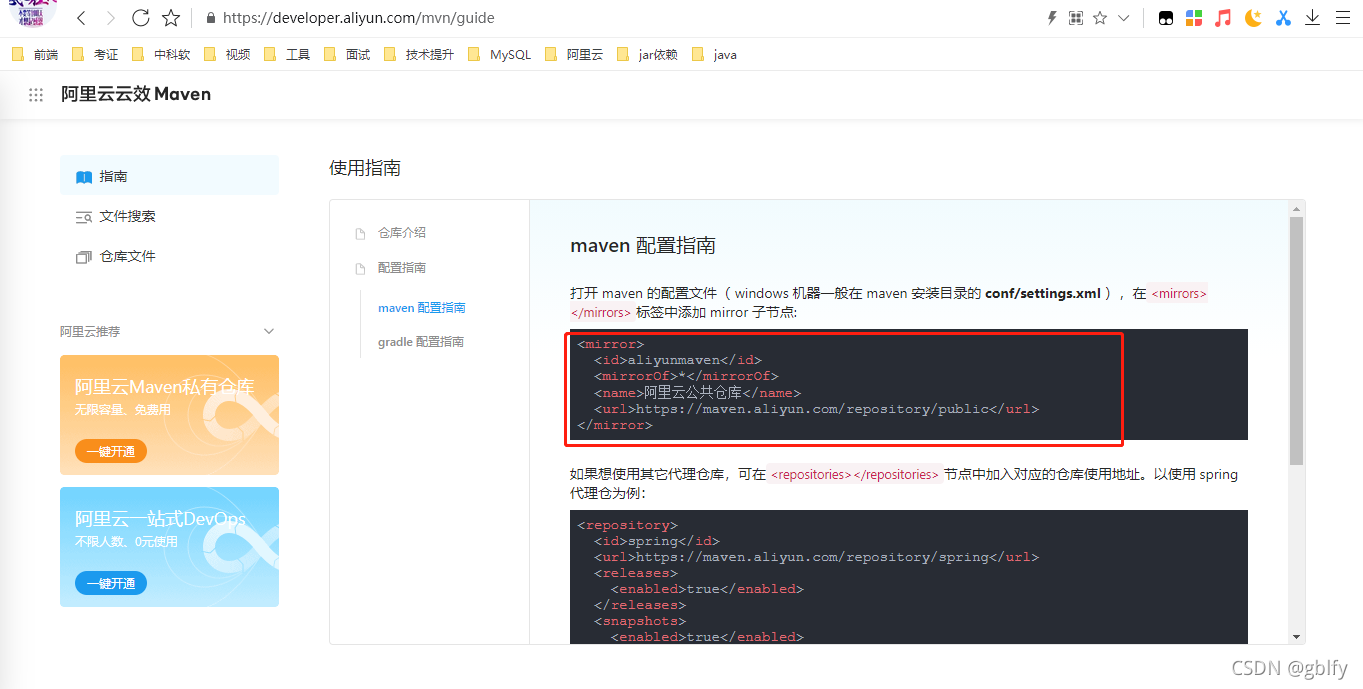Screen dimensions: 1363x689
Task: Click the 阿里云云效 Maven site title
Action: [x=136, y=94]
